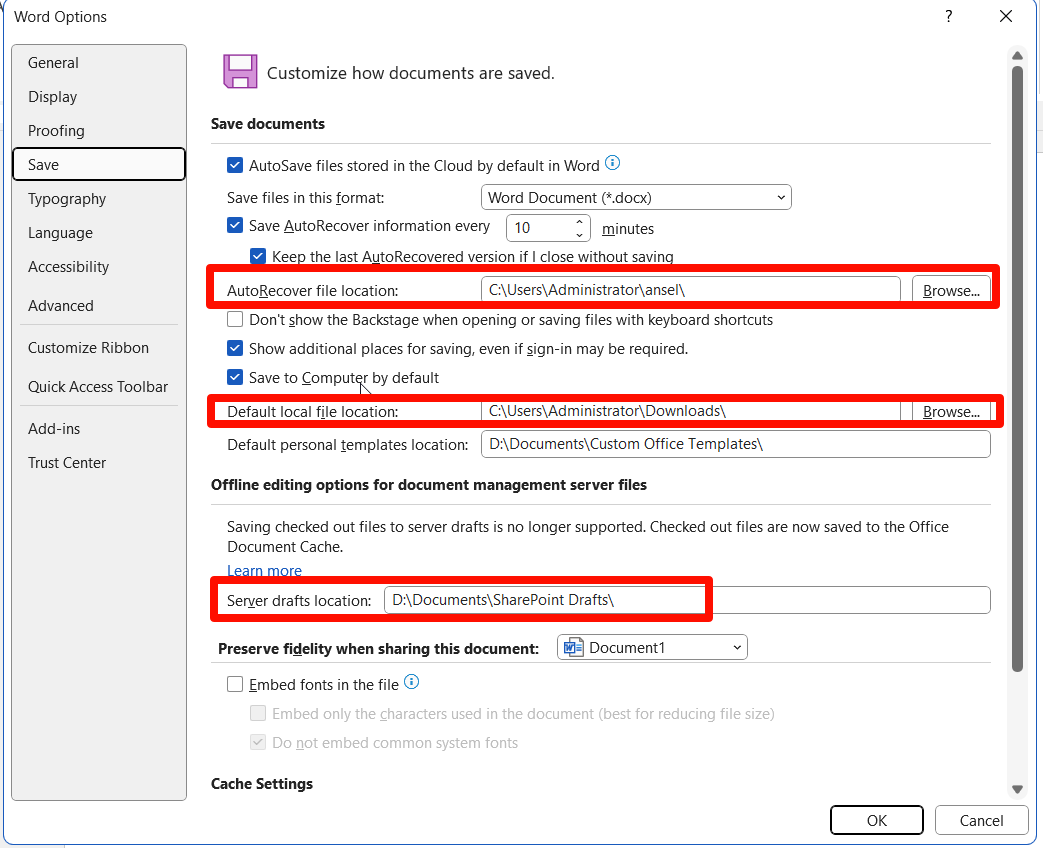Click the Default personal templates location field

tap(736, 444)
